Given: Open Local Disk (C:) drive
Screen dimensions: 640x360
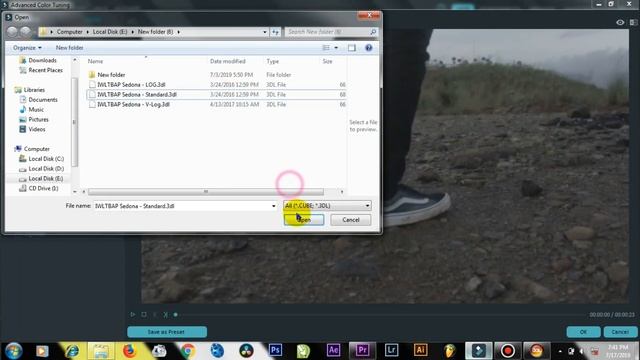Looking at the screenshot, I should (x=46, y=159).
